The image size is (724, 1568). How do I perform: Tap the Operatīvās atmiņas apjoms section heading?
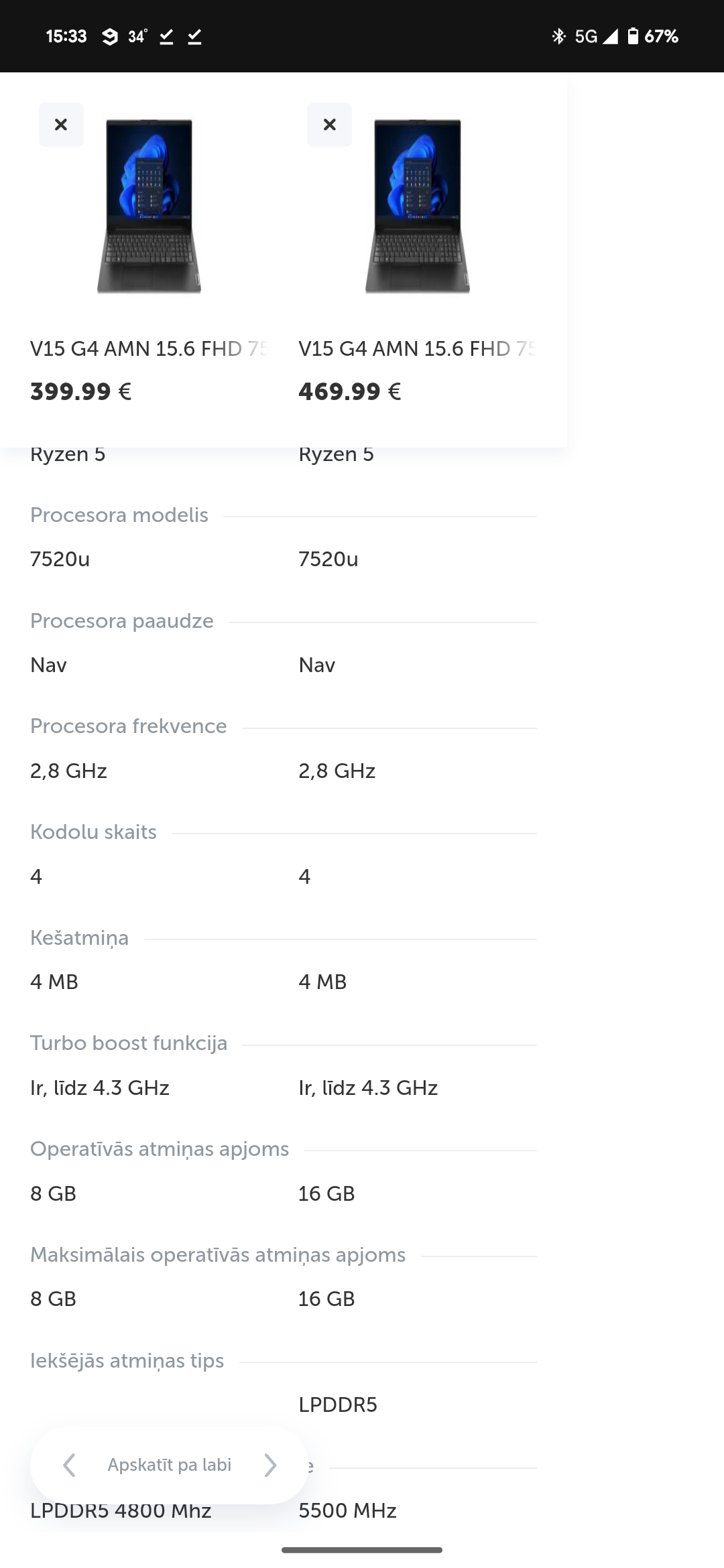160,1149
